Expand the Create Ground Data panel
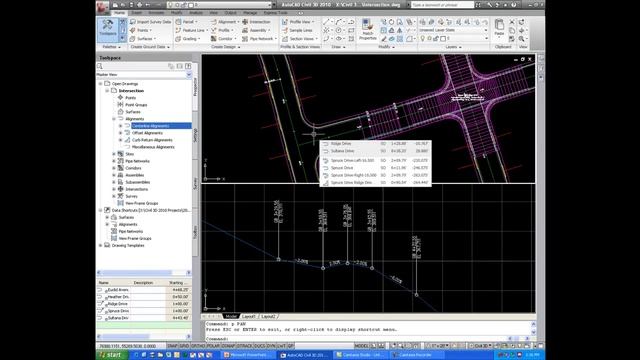 [x=150, y=47]
